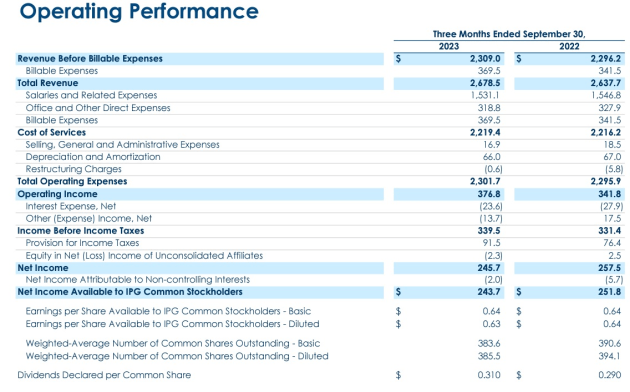Screen dimensions: 630x392
Task: Click Cost of Services value 2,219.4
Action: pos(485,133)
